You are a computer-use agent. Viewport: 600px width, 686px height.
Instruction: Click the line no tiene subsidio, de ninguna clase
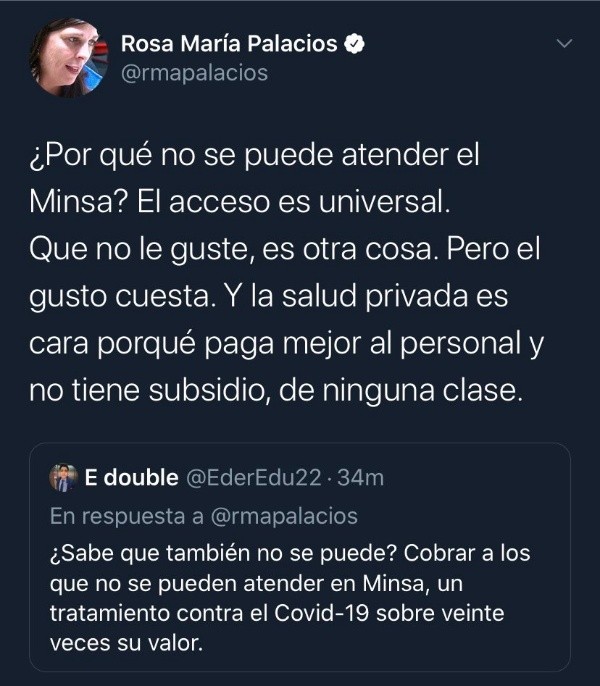(276, 390)
